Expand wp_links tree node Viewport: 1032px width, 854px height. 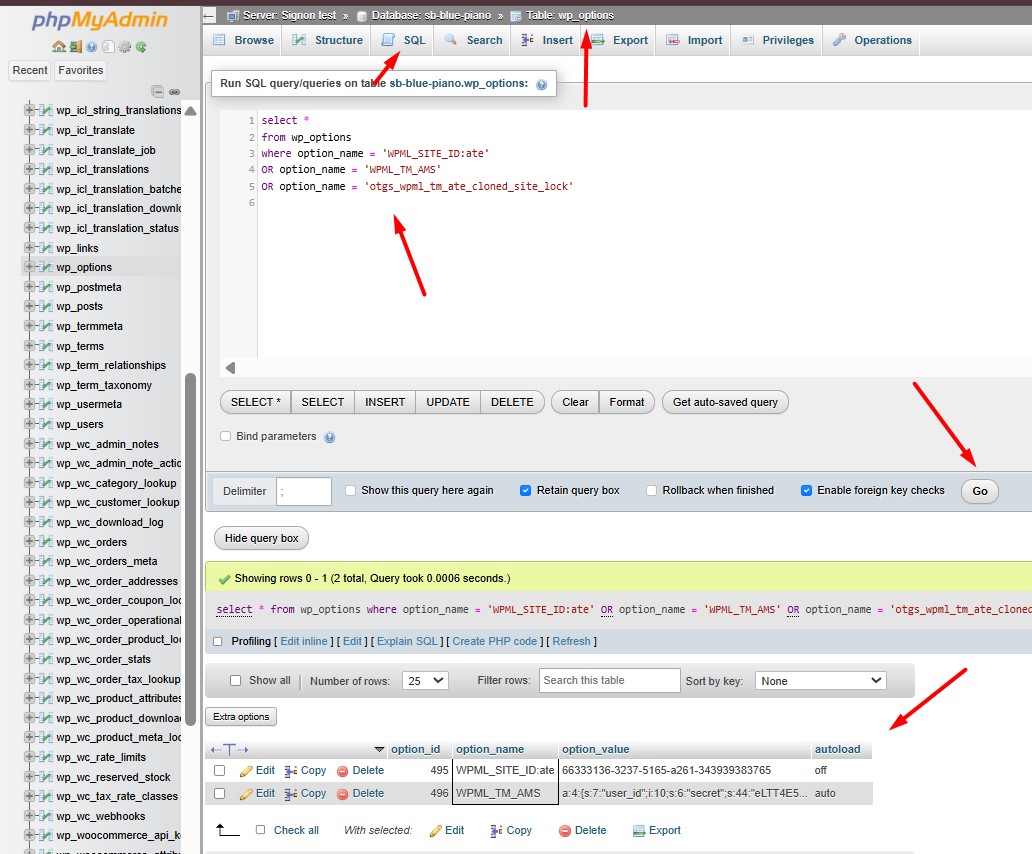[x=29, y=247]
